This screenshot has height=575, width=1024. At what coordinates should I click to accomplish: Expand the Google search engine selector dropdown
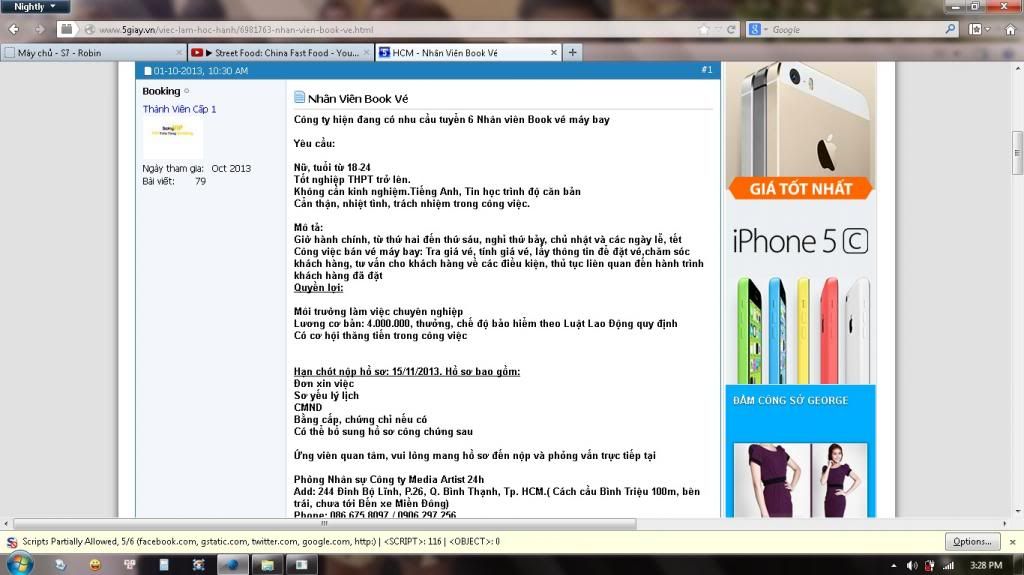point(758,29)
